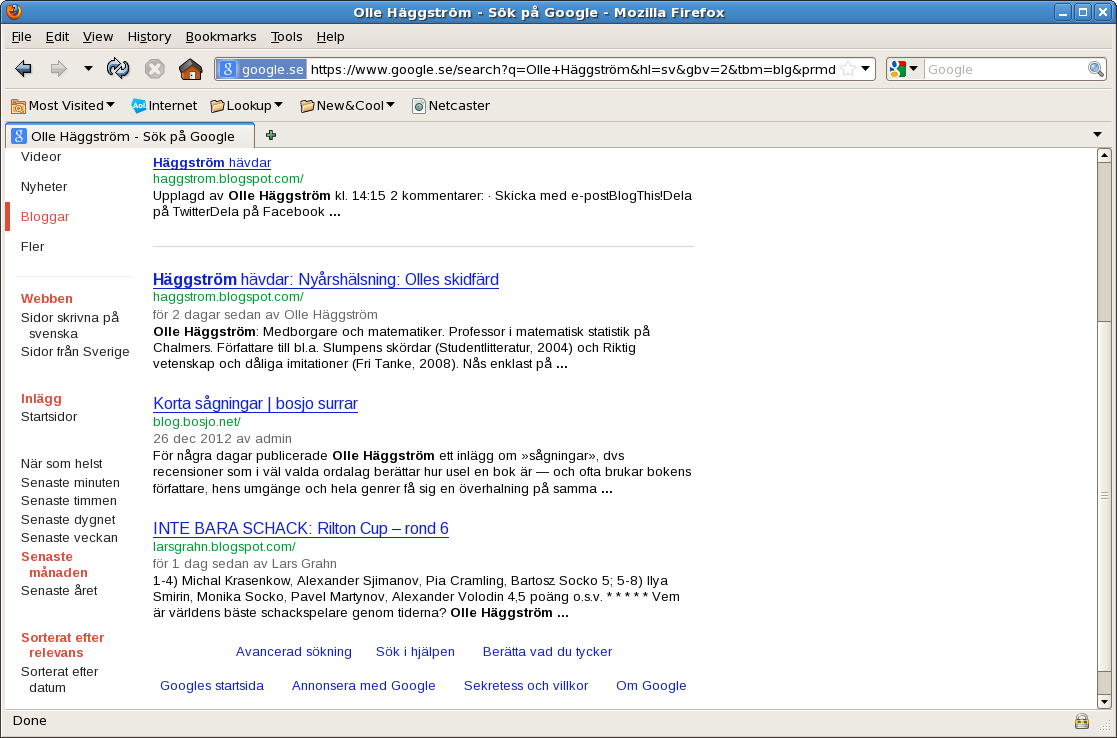Open Sekretess och villkor link
This screenshot has height=738, width=1117.
[x=526, y=686]
